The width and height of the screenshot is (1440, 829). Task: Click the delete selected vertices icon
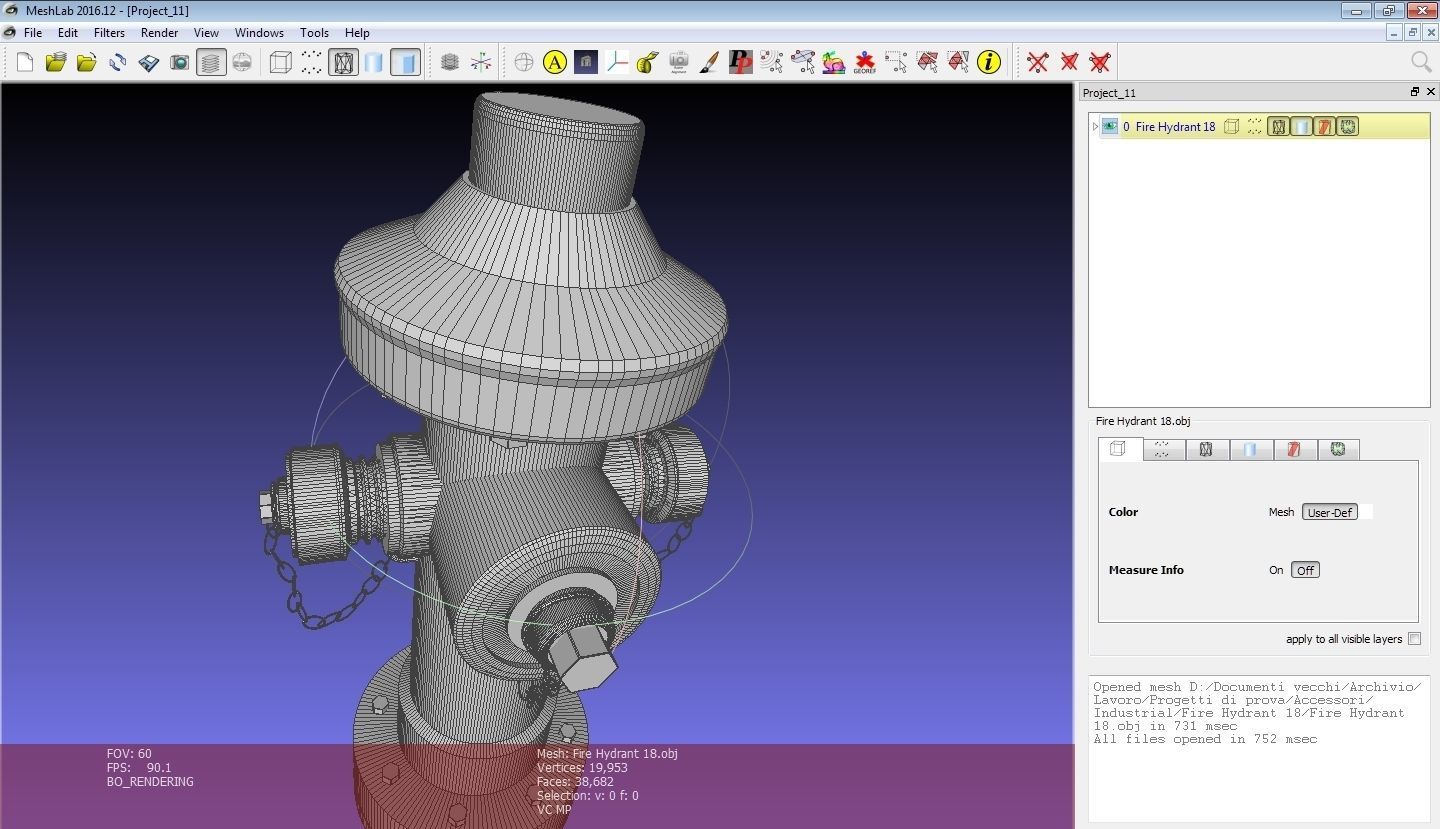pyautogui.click(x=1037, y=62)
